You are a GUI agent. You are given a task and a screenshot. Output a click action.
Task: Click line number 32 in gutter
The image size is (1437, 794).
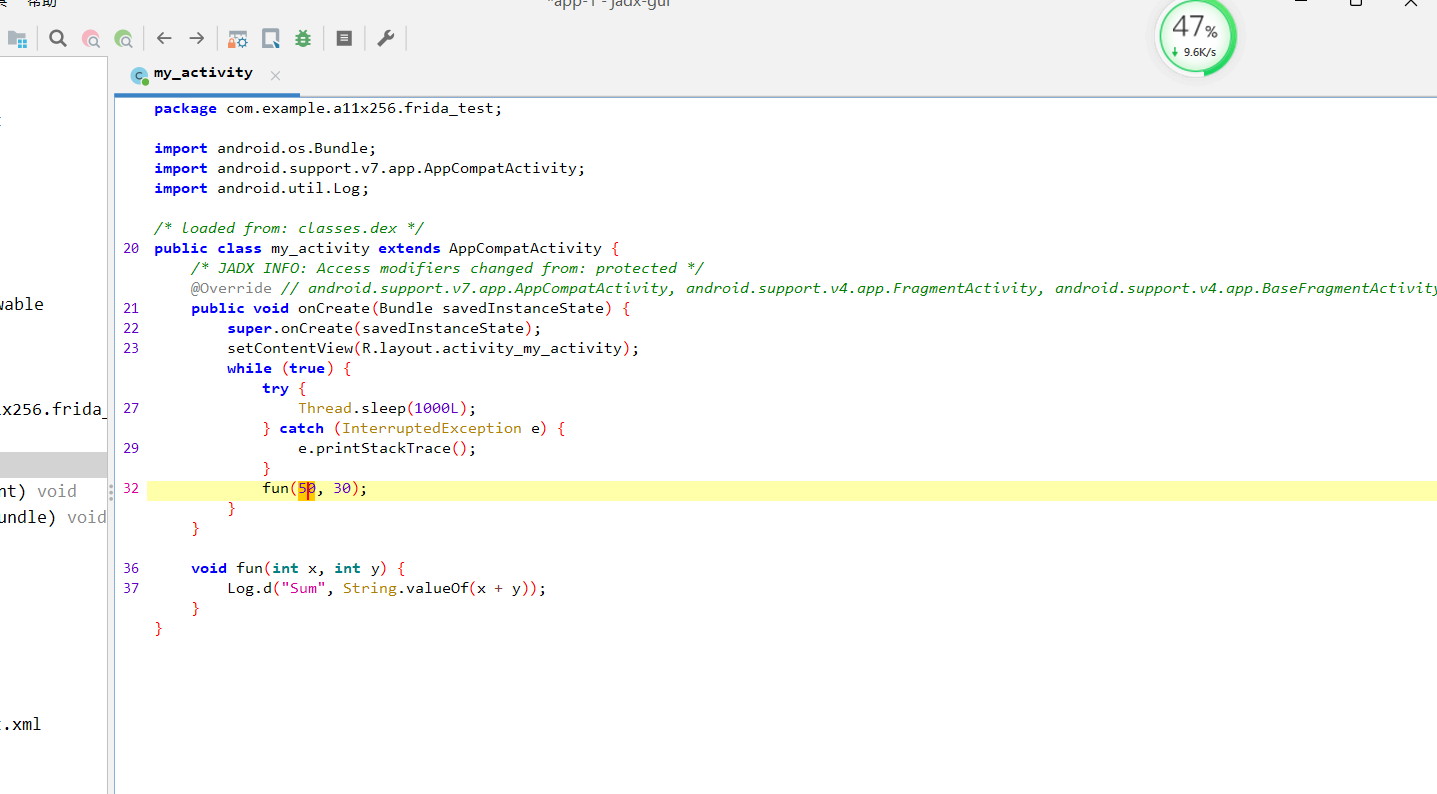click(131, 488)
